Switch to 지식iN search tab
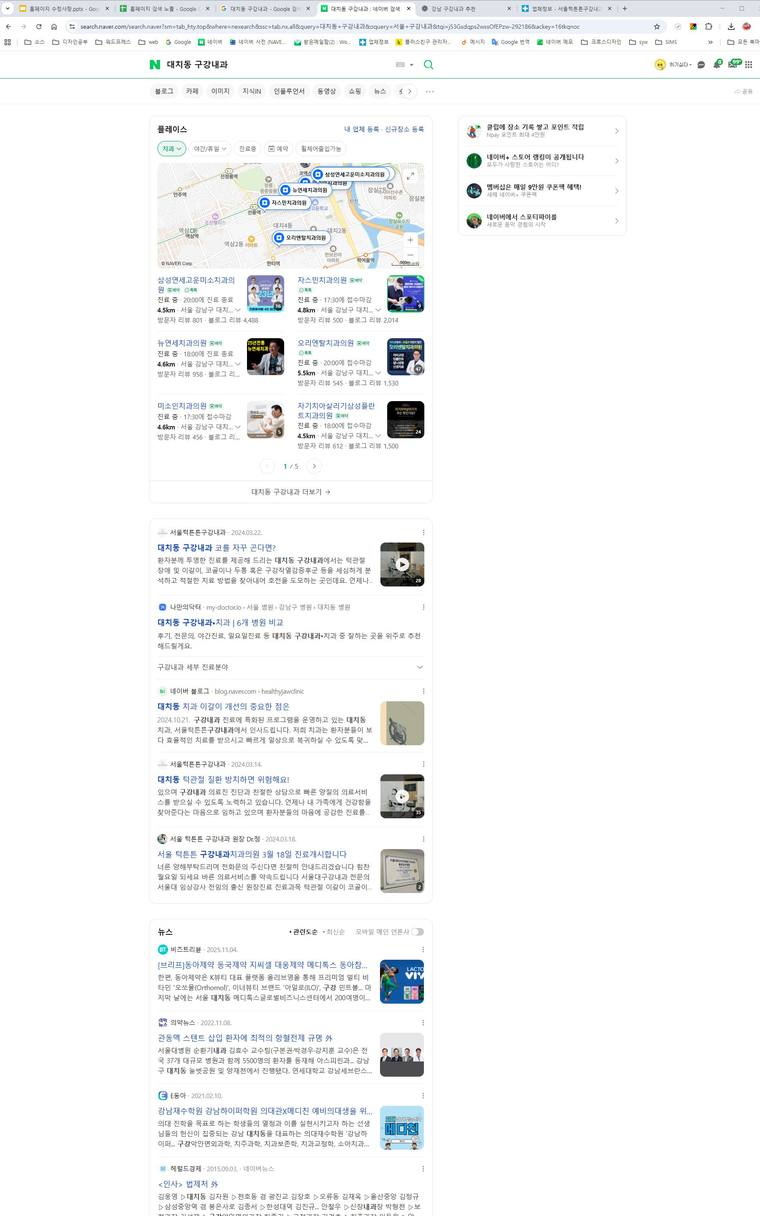The width and height of the screenshot is (760, 1216). (x=251, y=91)
